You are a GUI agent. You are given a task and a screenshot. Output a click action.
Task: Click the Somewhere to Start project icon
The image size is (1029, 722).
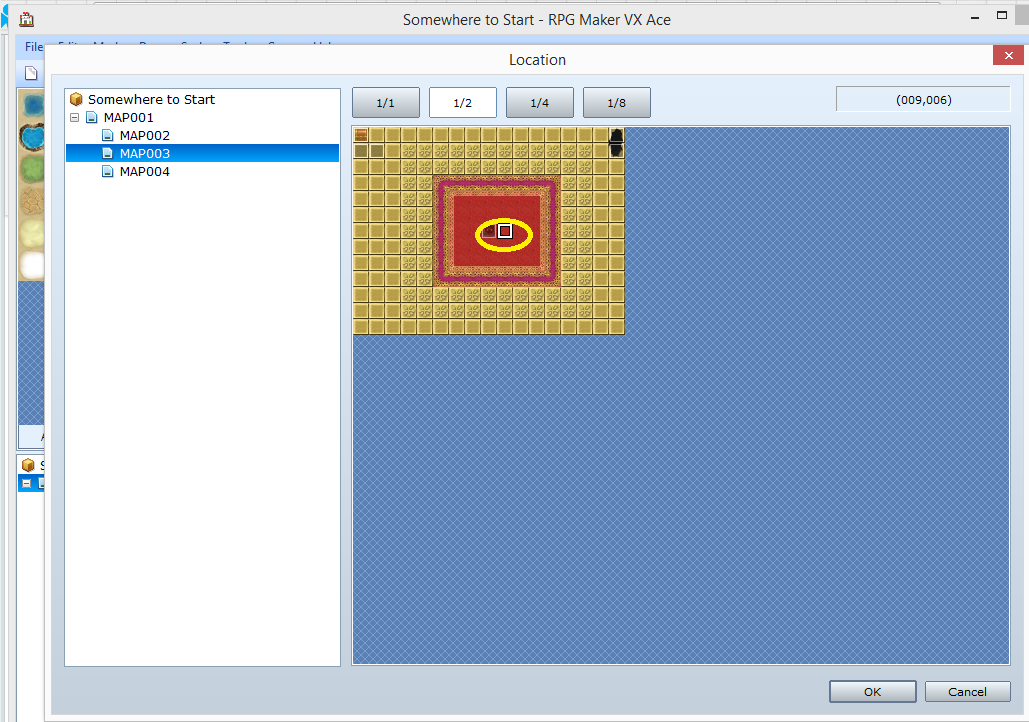pos(76,99)
